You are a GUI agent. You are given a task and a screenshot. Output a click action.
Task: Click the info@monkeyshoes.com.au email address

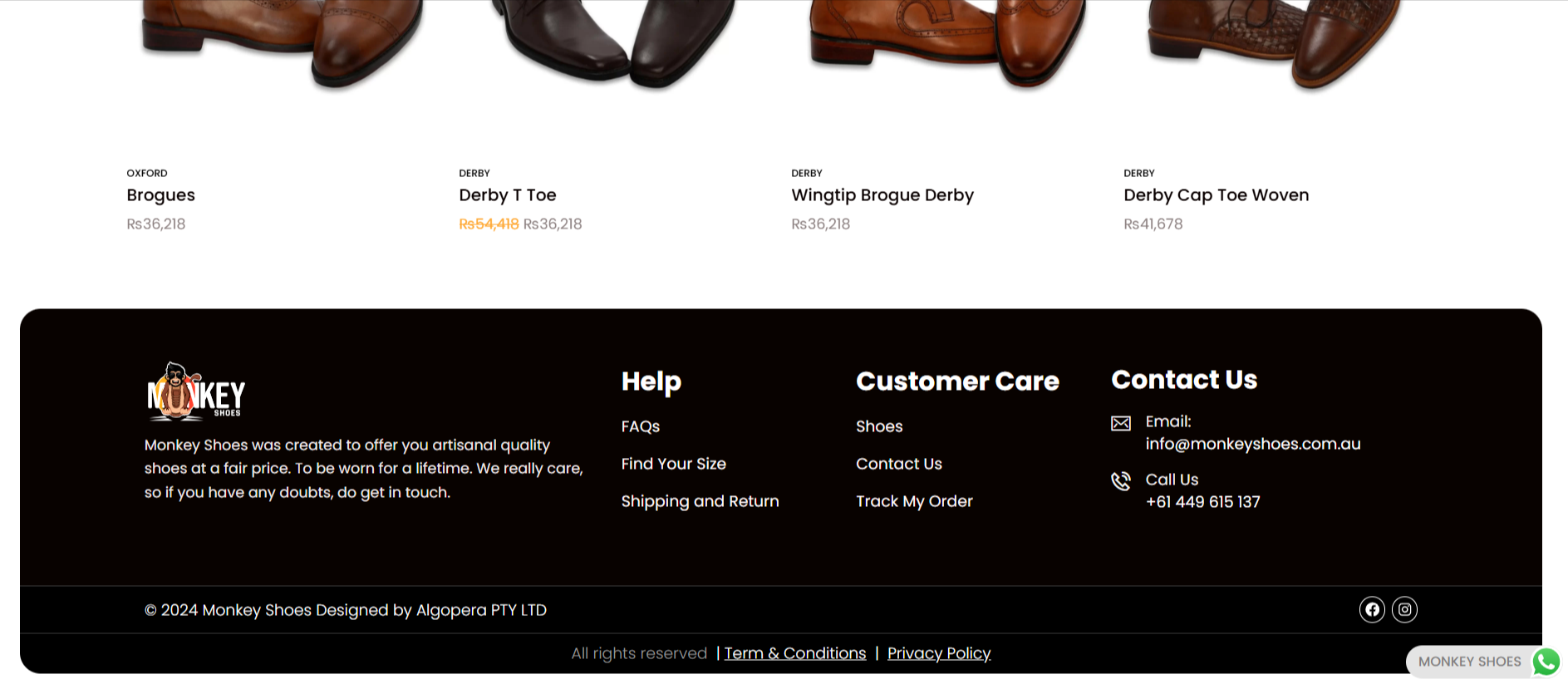pyautogui.click(x=1253, y=444)
